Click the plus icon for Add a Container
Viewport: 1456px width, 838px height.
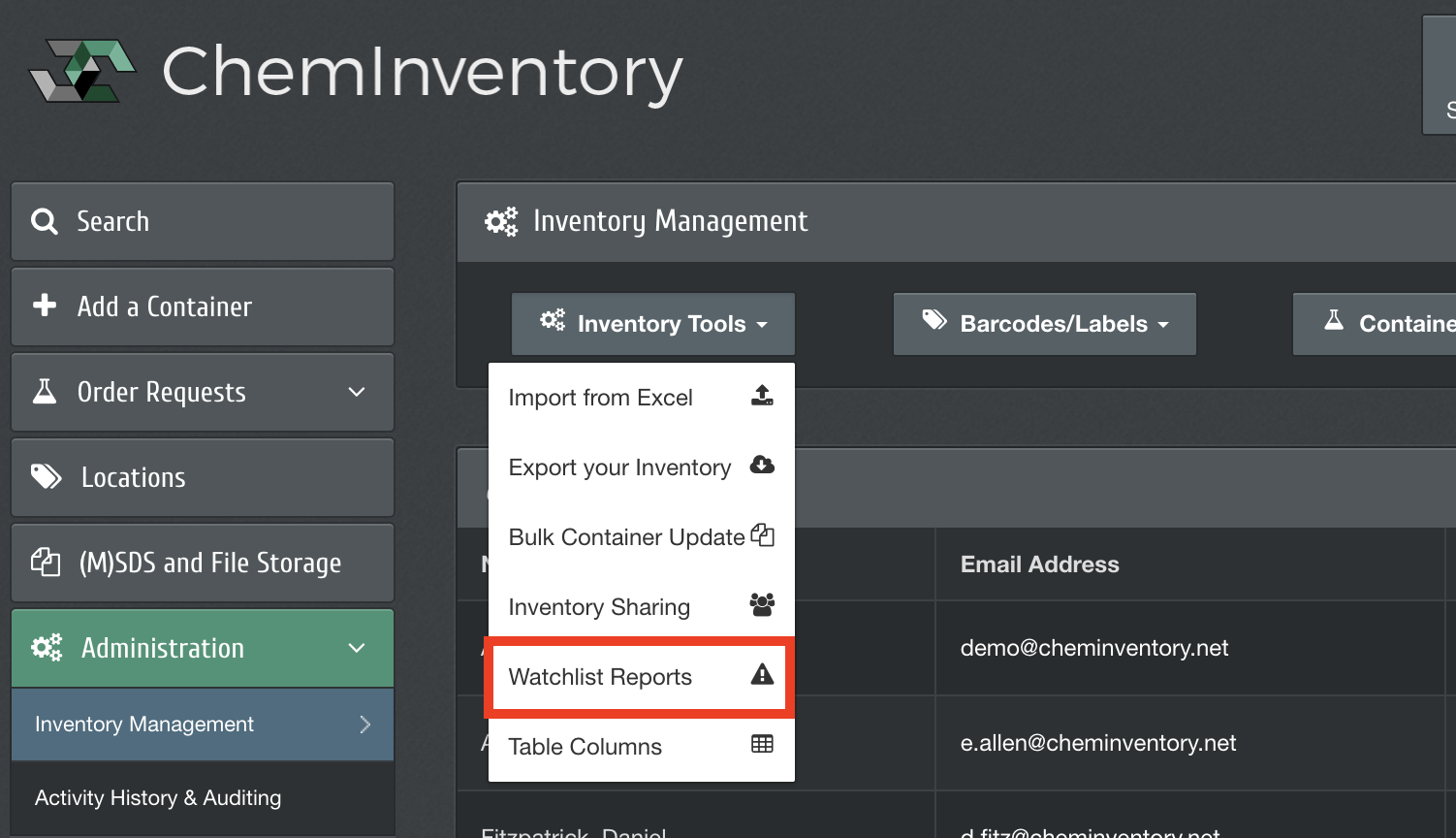pos(45,306)
